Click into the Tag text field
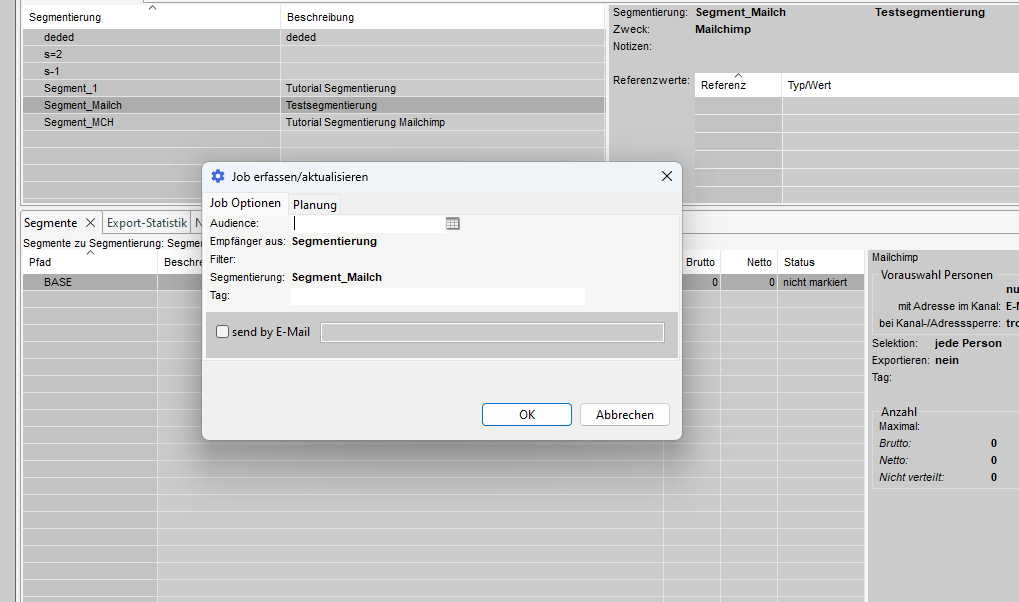 (437, 296)
